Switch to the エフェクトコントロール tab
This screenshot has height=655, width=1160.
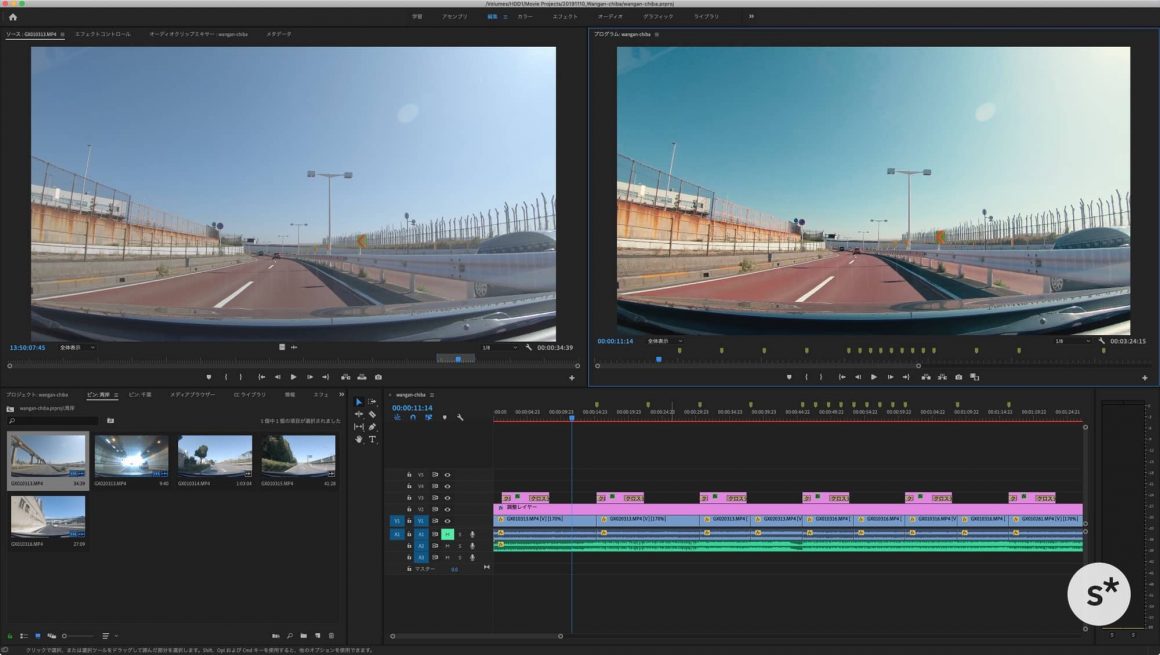pyautogui.click(x=102, y=34)
